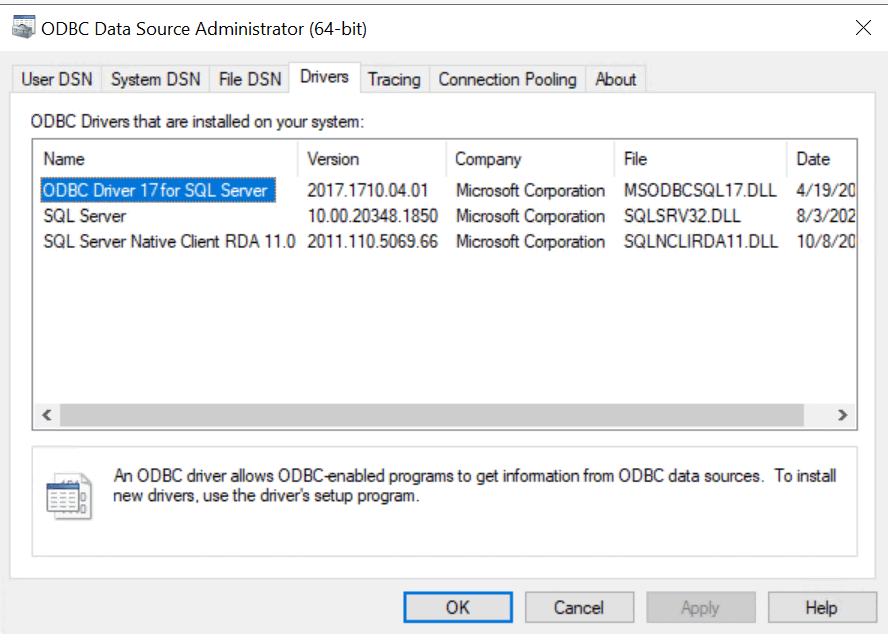Click the right scroll arrow of the list
This screenshot has height=634, width=888.
[842, 414]
